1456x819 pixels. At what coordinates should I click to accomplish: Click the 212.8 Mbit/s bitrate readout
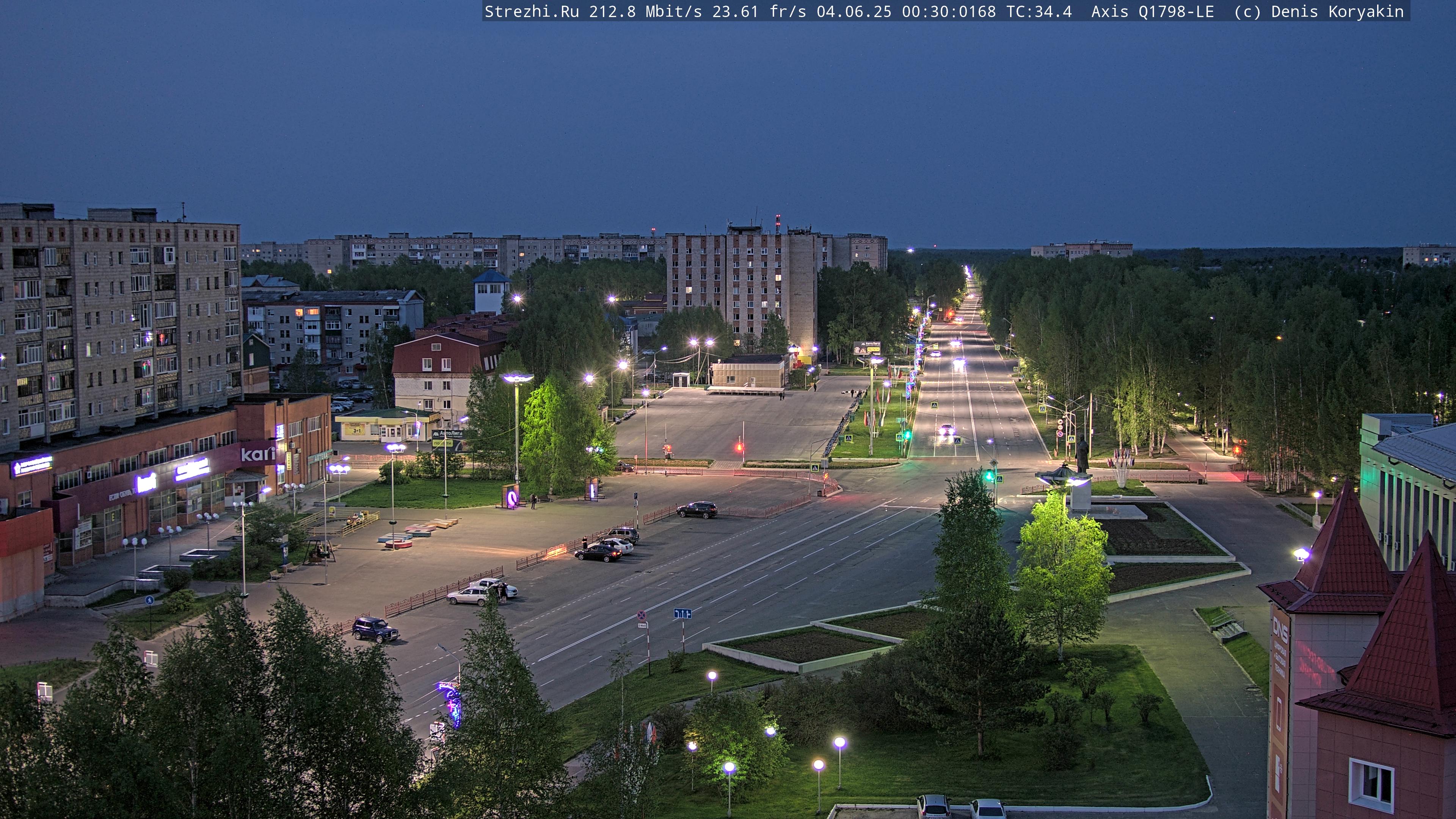pos(645,11)
